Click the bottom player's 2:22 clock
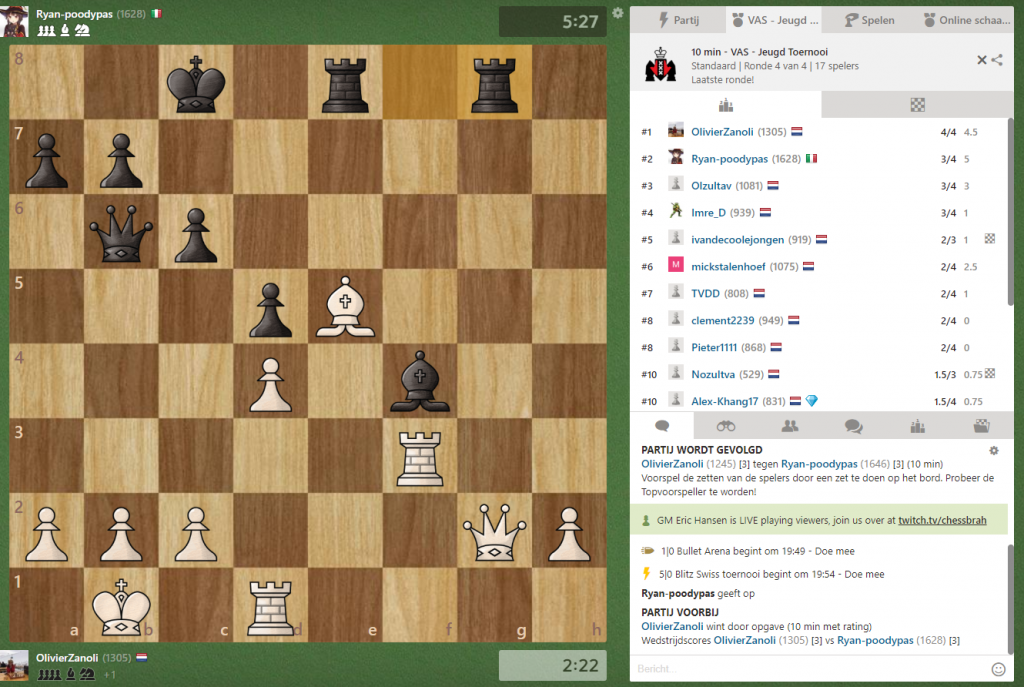This screenshot has width=1024, height=687. 552,665
